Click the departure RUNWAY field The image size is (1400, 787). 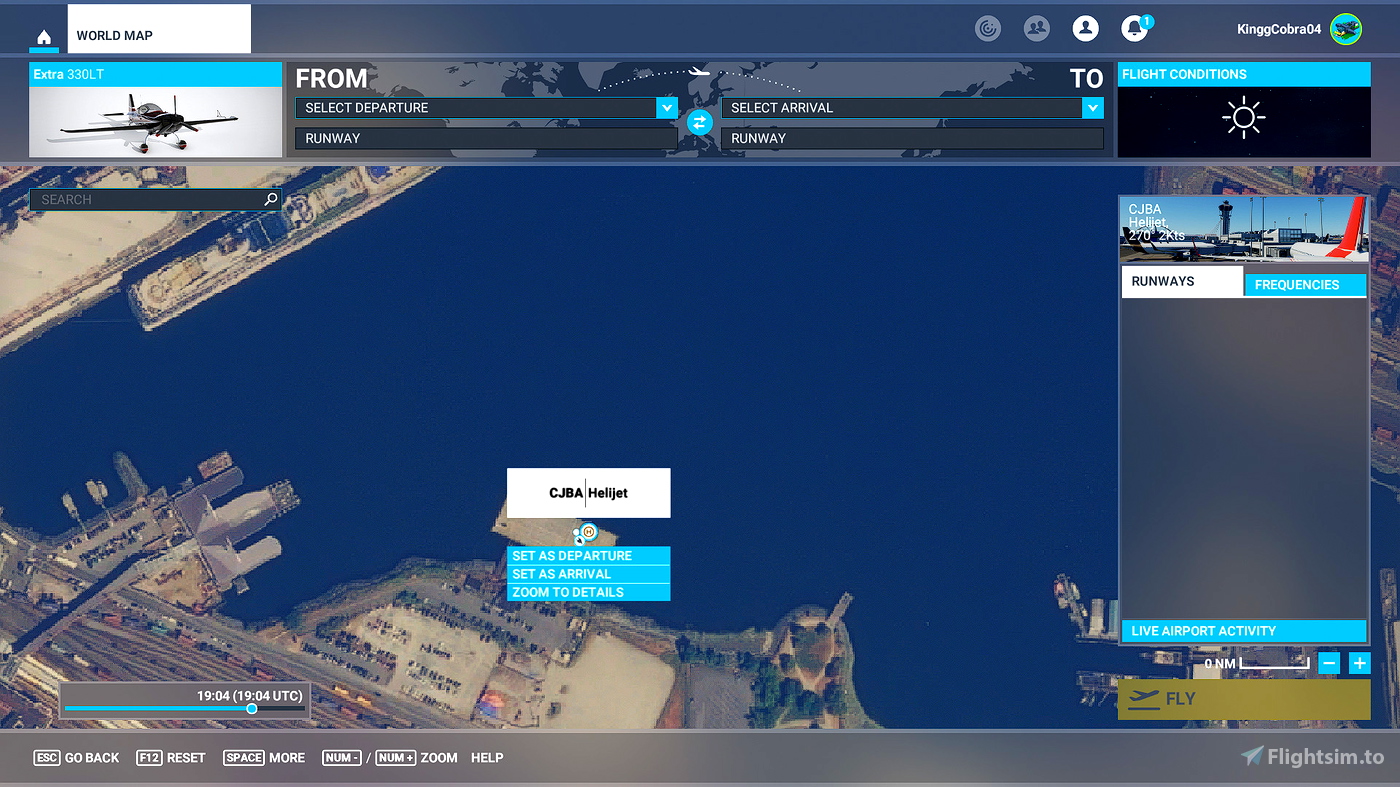(x=486, y=139)
